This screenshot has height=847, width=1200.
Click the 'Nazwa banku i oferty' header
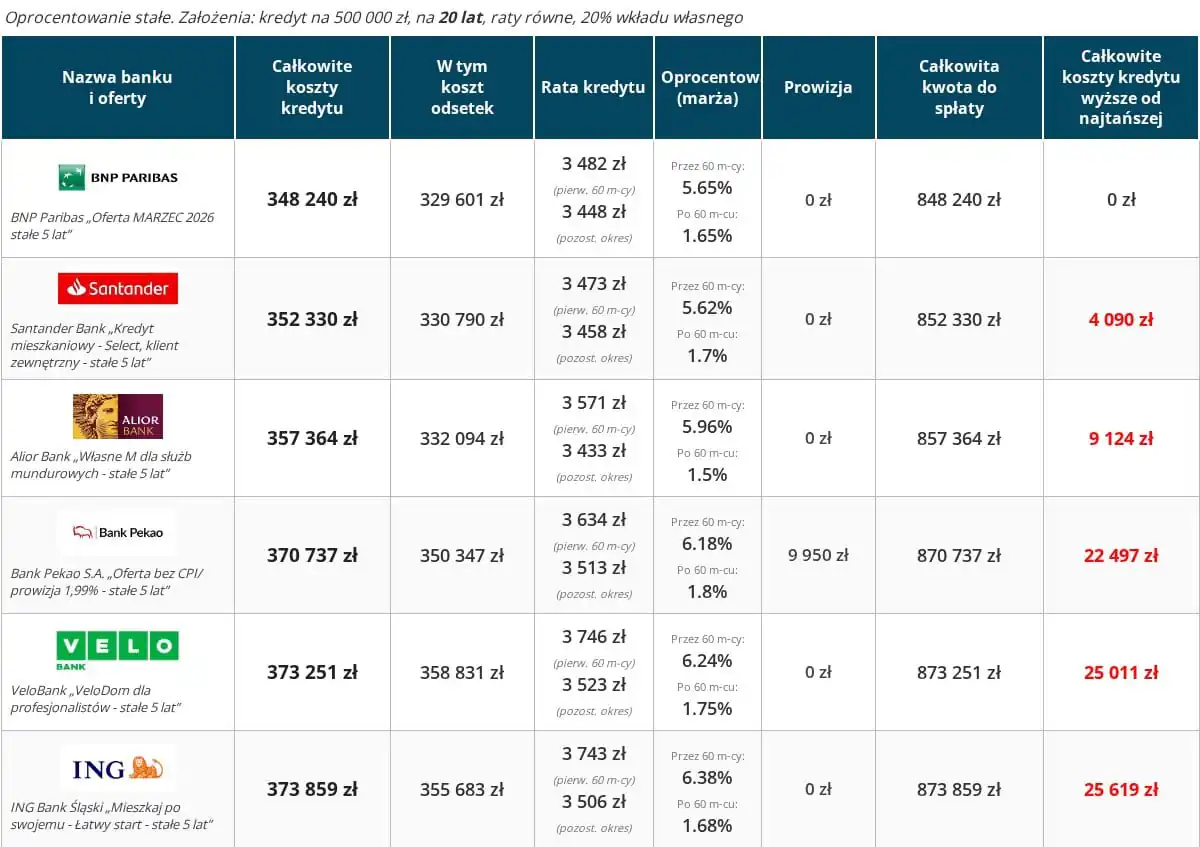[x=117, y=87]
